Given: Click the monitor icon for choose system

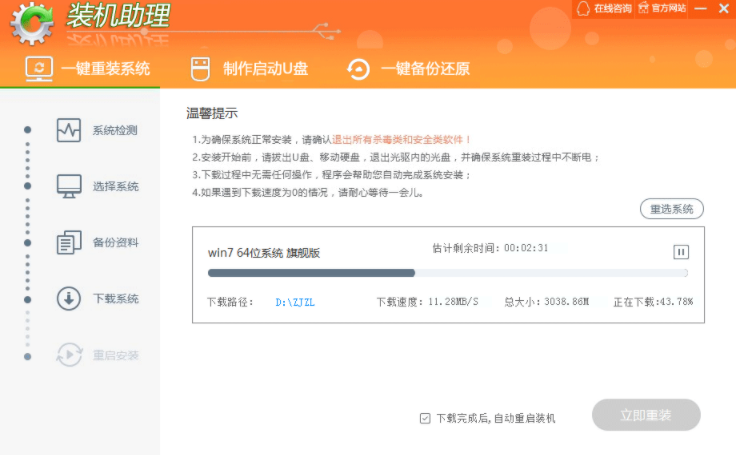Looking at the screenshot, I should (69, 186).
